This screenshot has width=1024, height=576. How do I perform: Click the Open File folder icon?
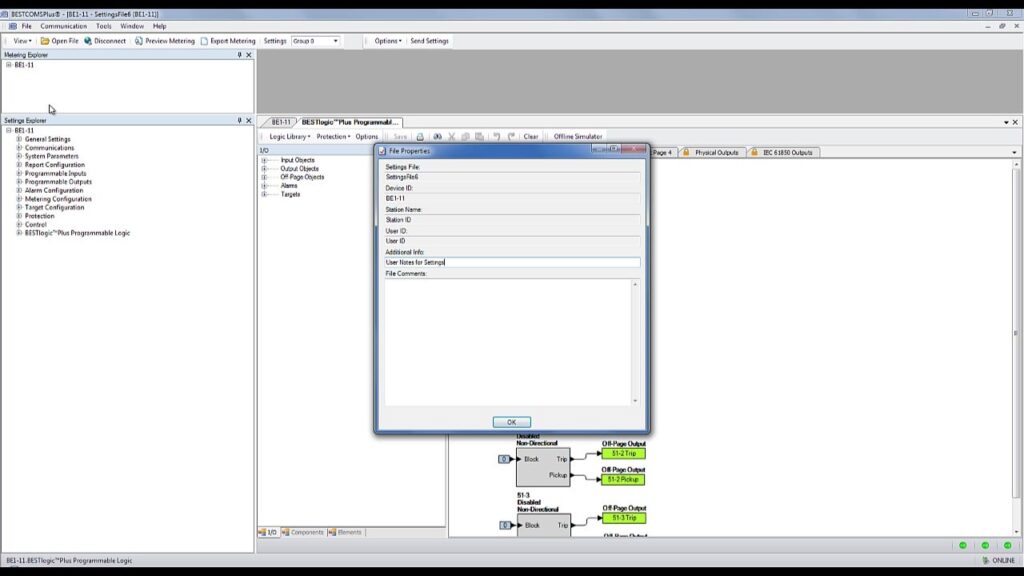(45, 41)
